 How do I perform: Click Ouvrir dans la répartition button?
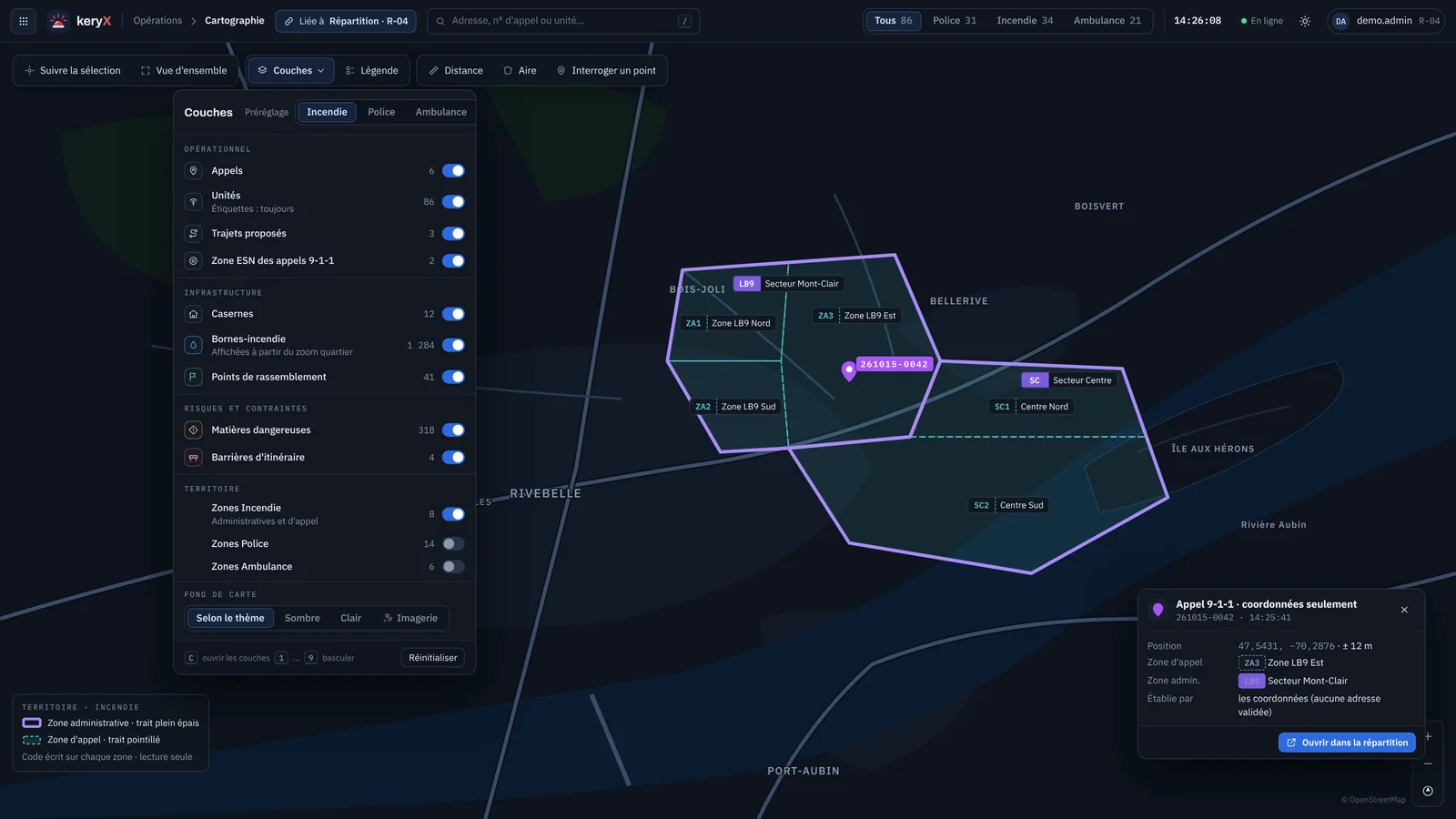point(1347,743)
